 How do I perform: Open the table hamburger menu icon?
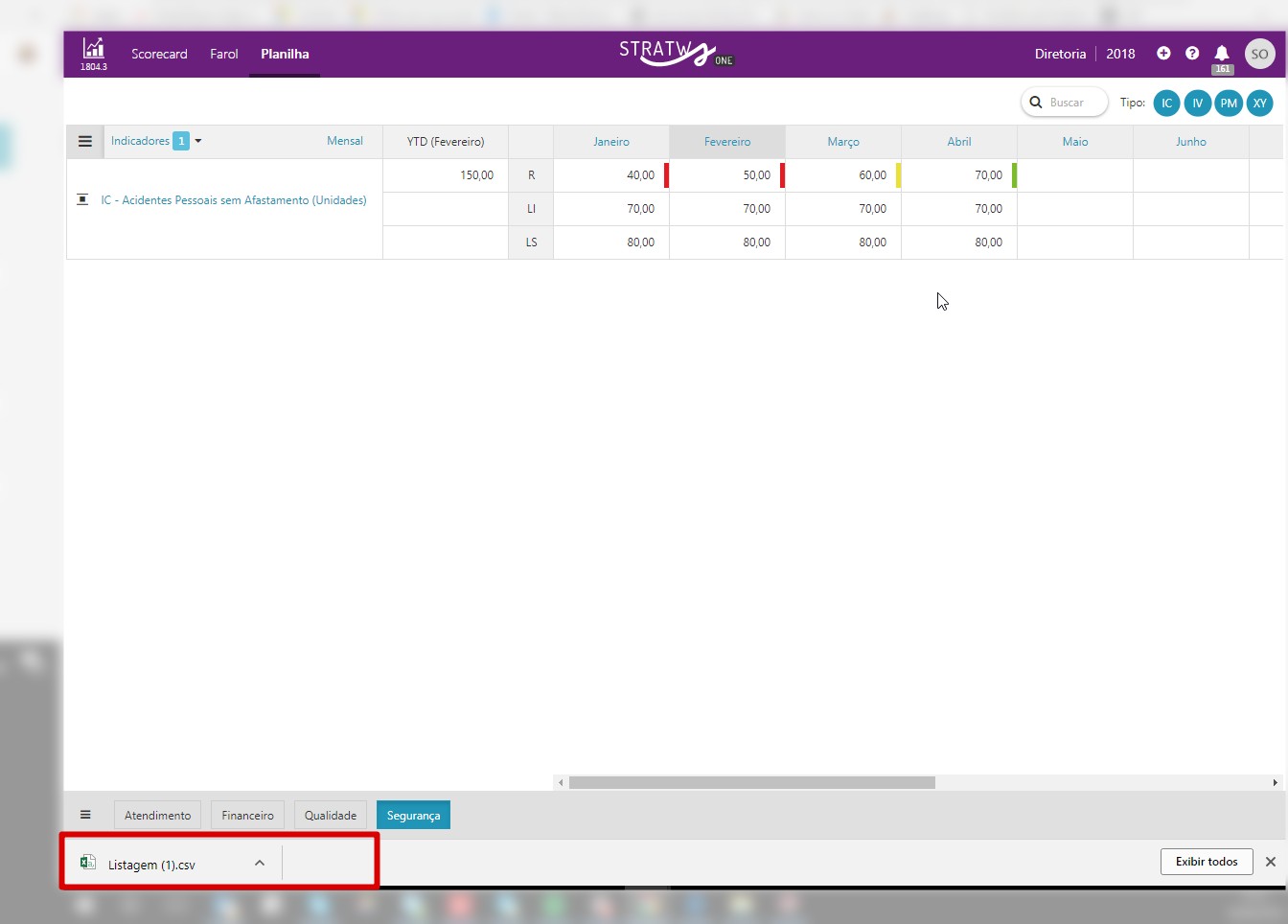point(85,142)
